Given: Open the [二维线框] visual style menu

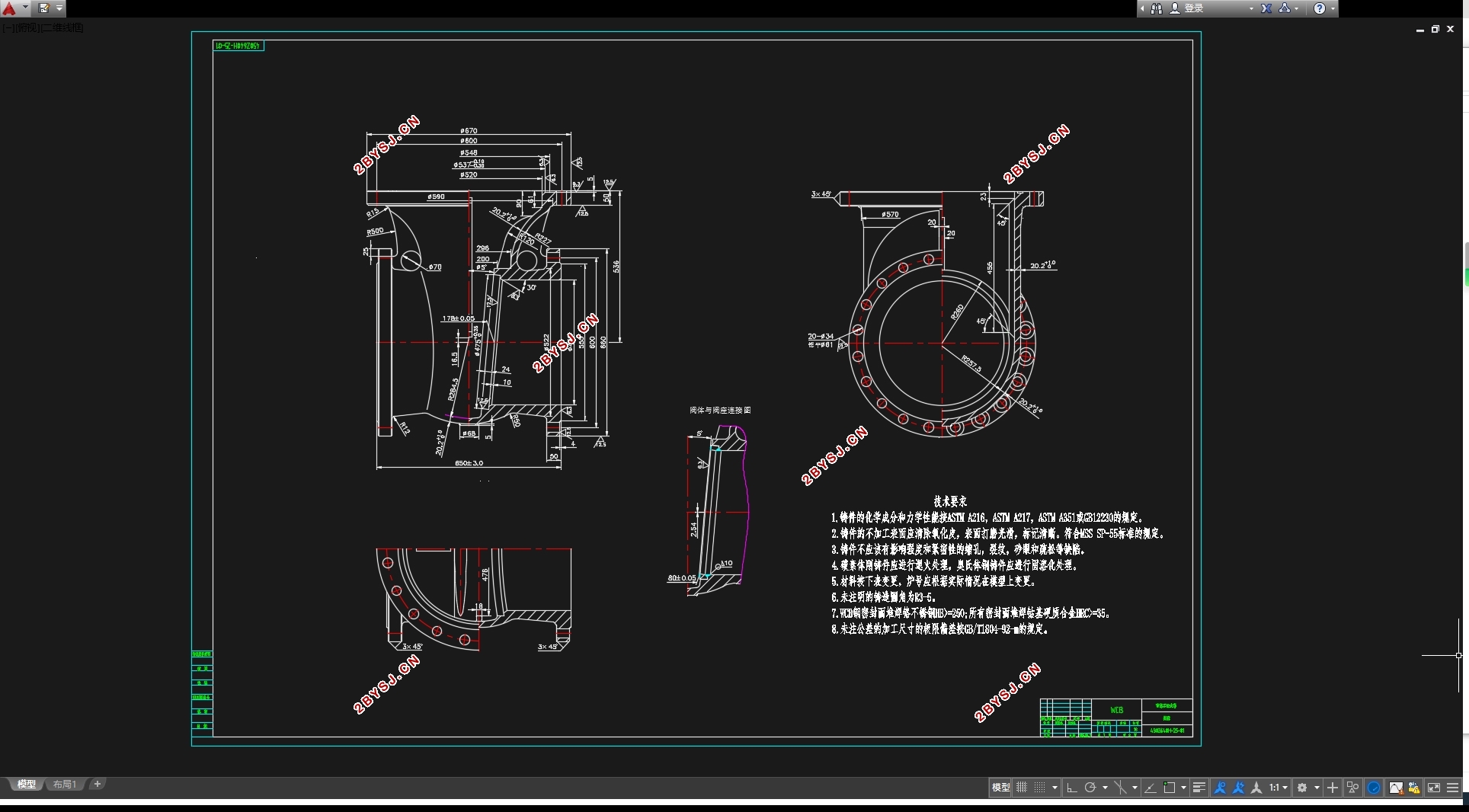Looking at the screenshot, I should tap(62, 28).
